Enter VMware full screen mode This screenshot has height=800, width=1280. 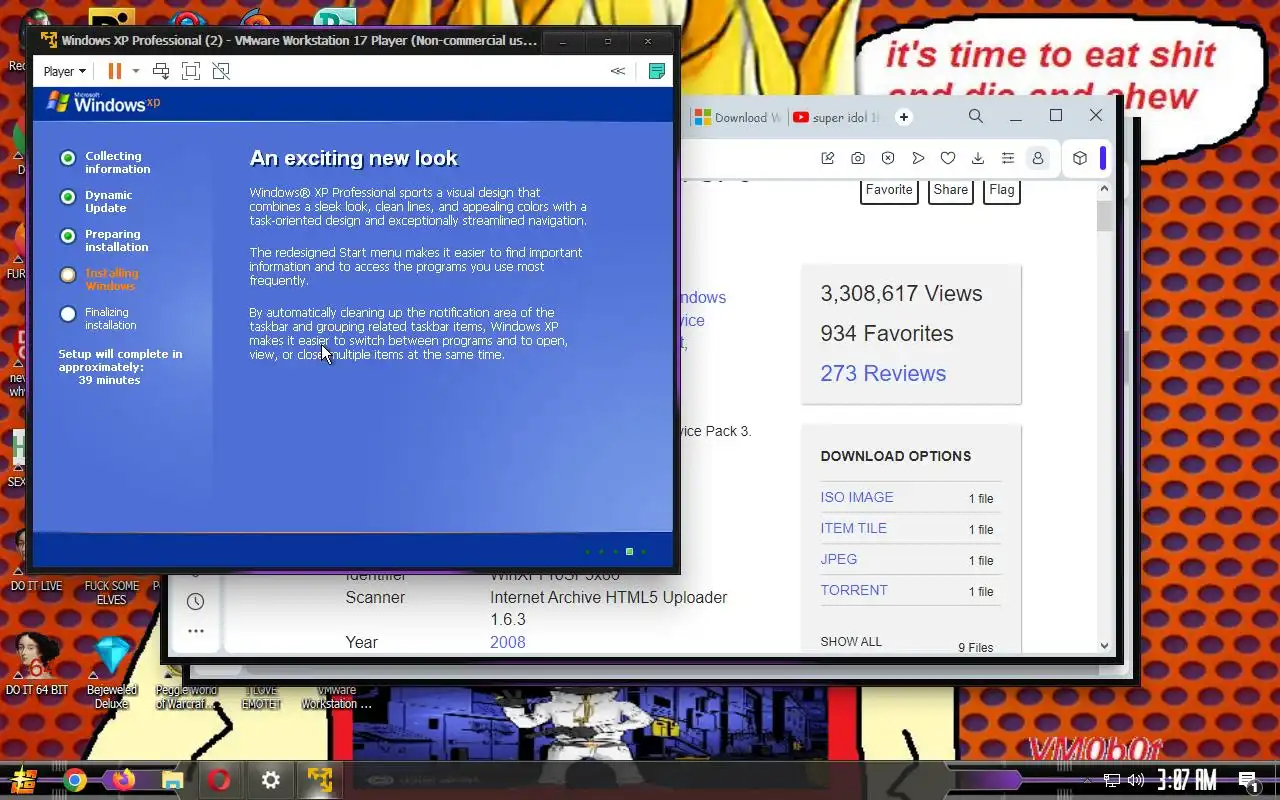[191, 71]
